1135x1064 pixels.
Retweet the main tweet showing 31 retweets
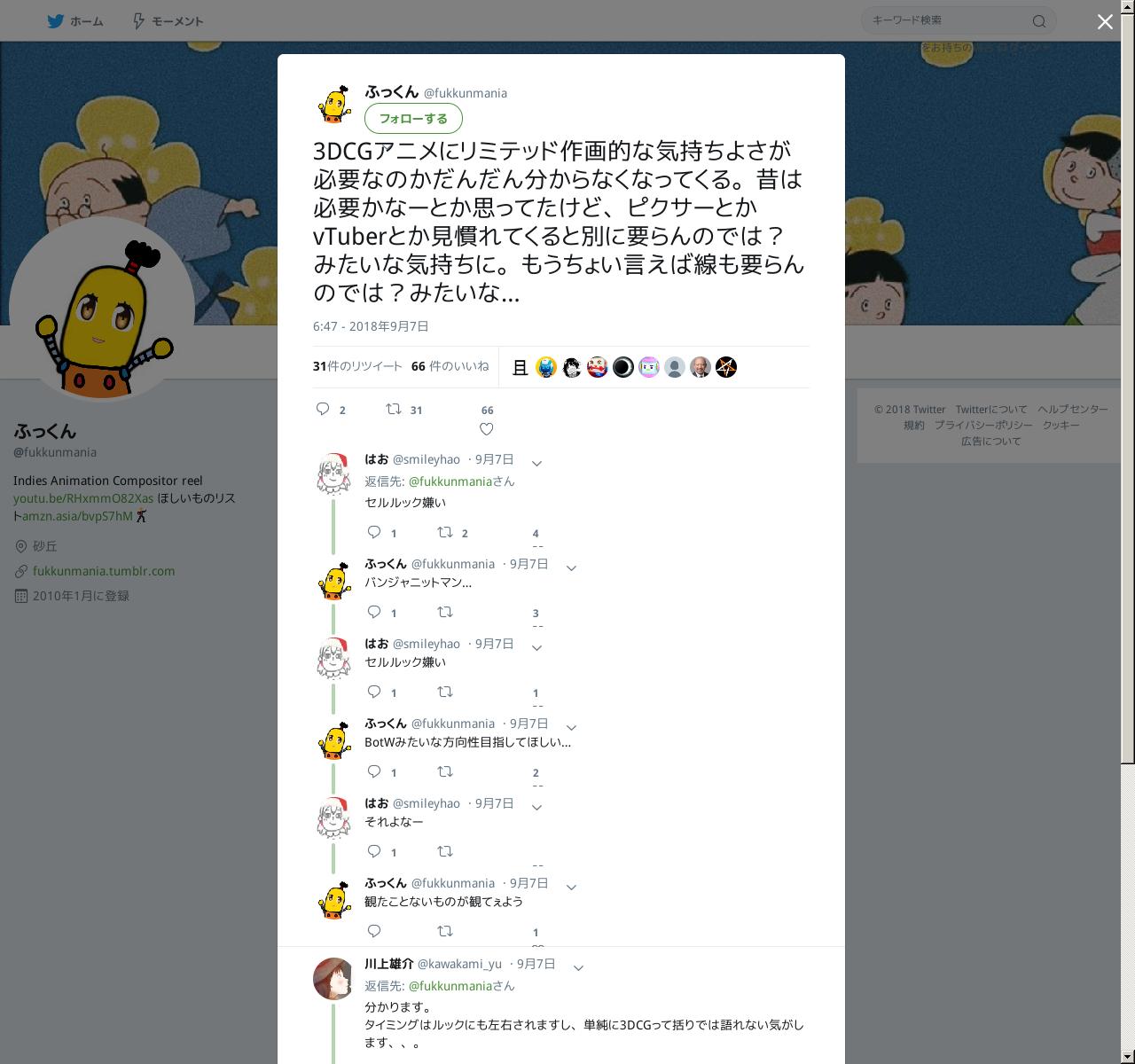[x=394, y=409]
